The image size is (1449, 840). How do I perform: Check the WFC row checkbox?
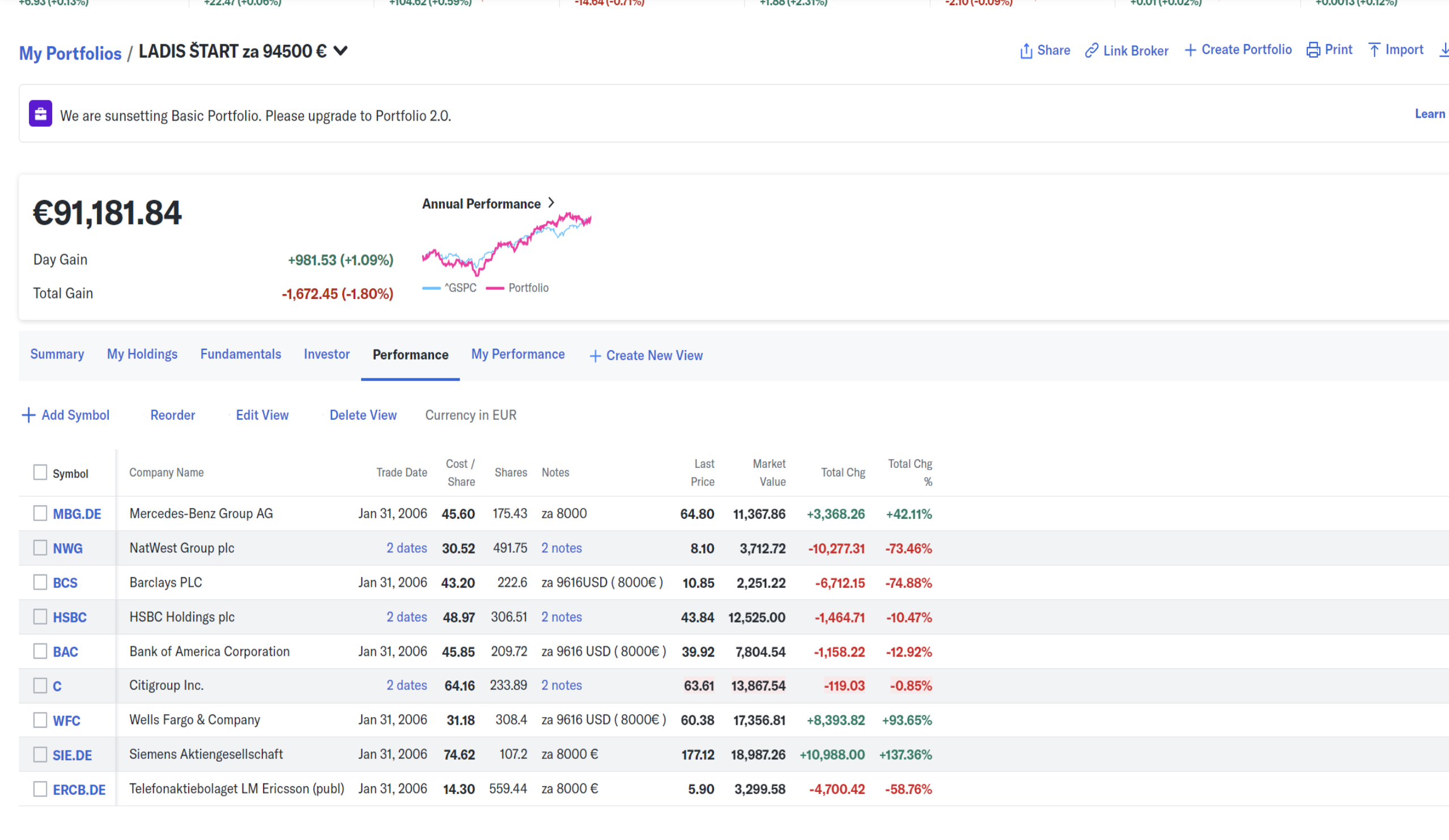click(40, 720)
